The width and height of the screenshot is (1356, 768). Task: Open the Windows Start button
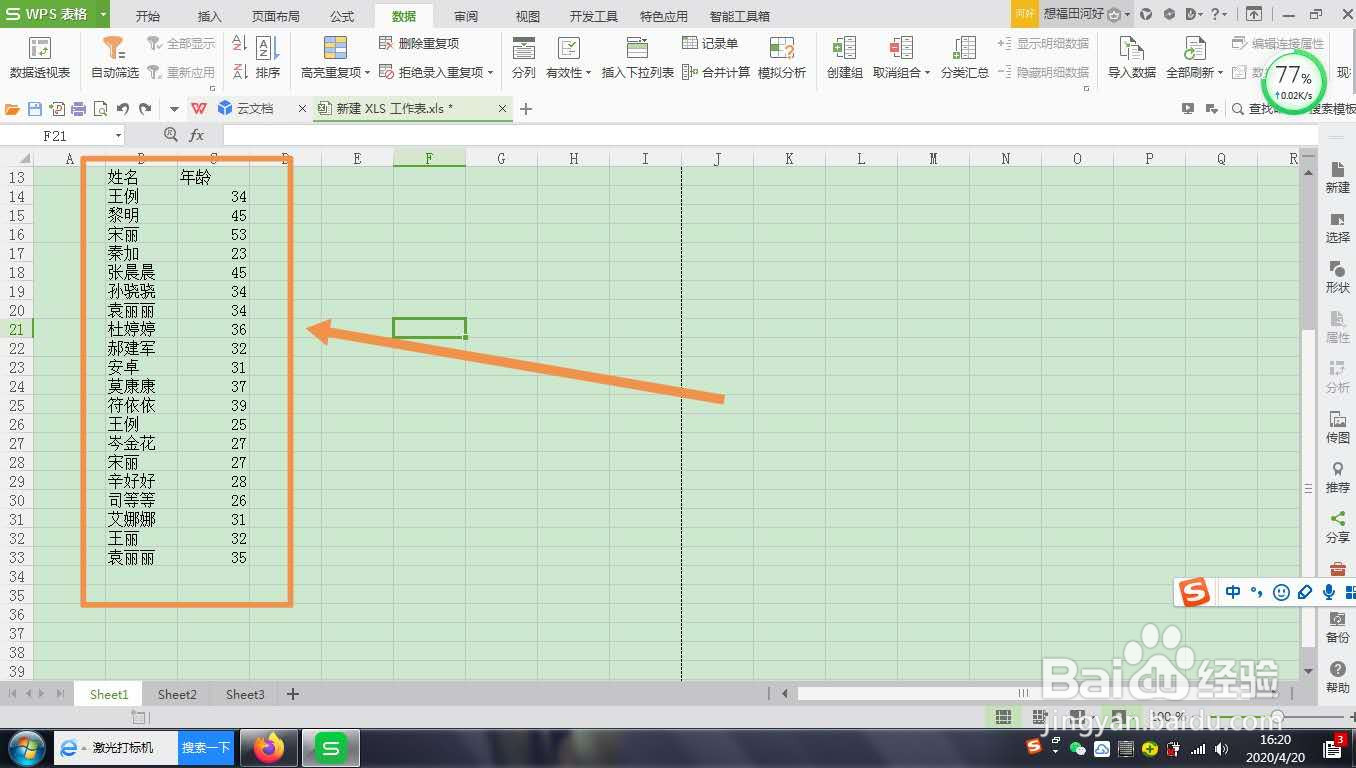point(25,747)
